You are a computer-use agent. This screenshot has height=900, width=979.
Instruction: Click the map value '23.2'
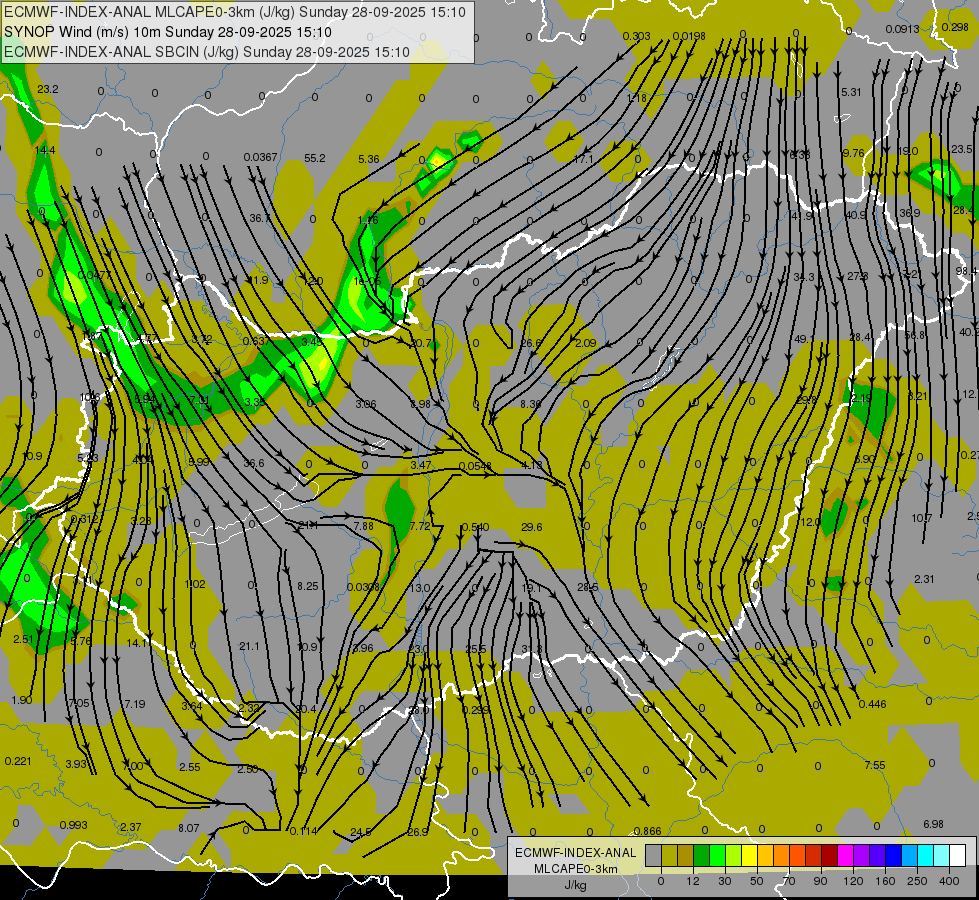point(47,89)
